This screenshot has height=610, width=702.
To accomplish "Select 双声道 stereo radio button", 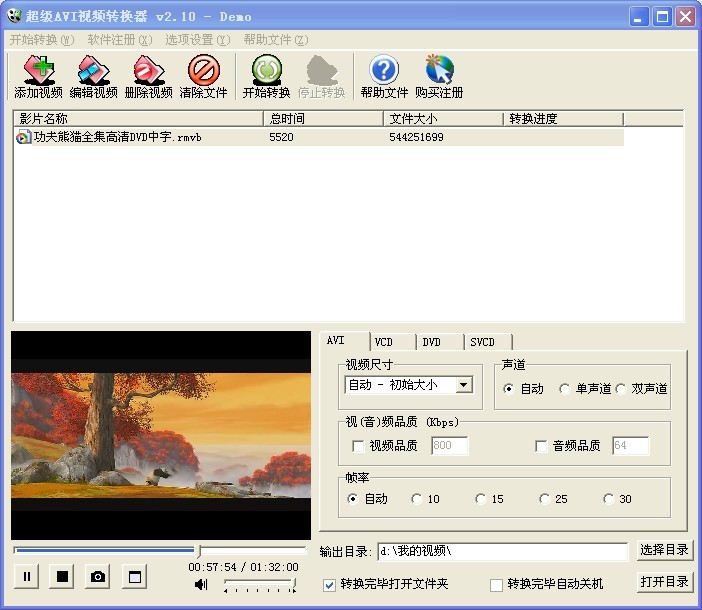I will point(621,388).
